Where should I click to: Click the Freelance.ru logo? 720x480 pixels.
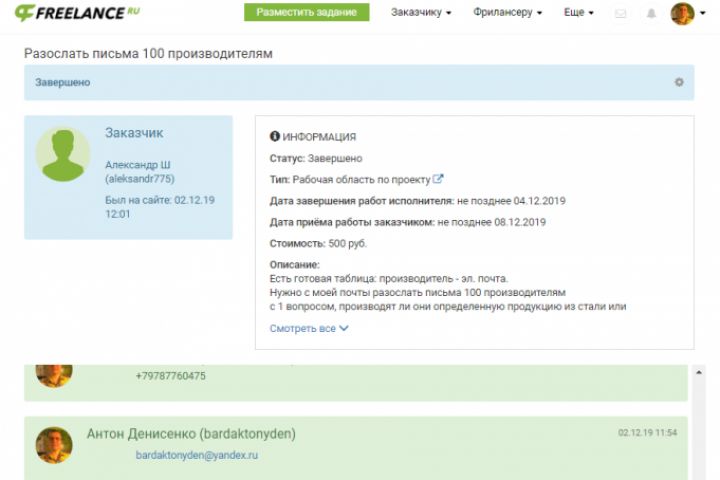click(77, 12)
